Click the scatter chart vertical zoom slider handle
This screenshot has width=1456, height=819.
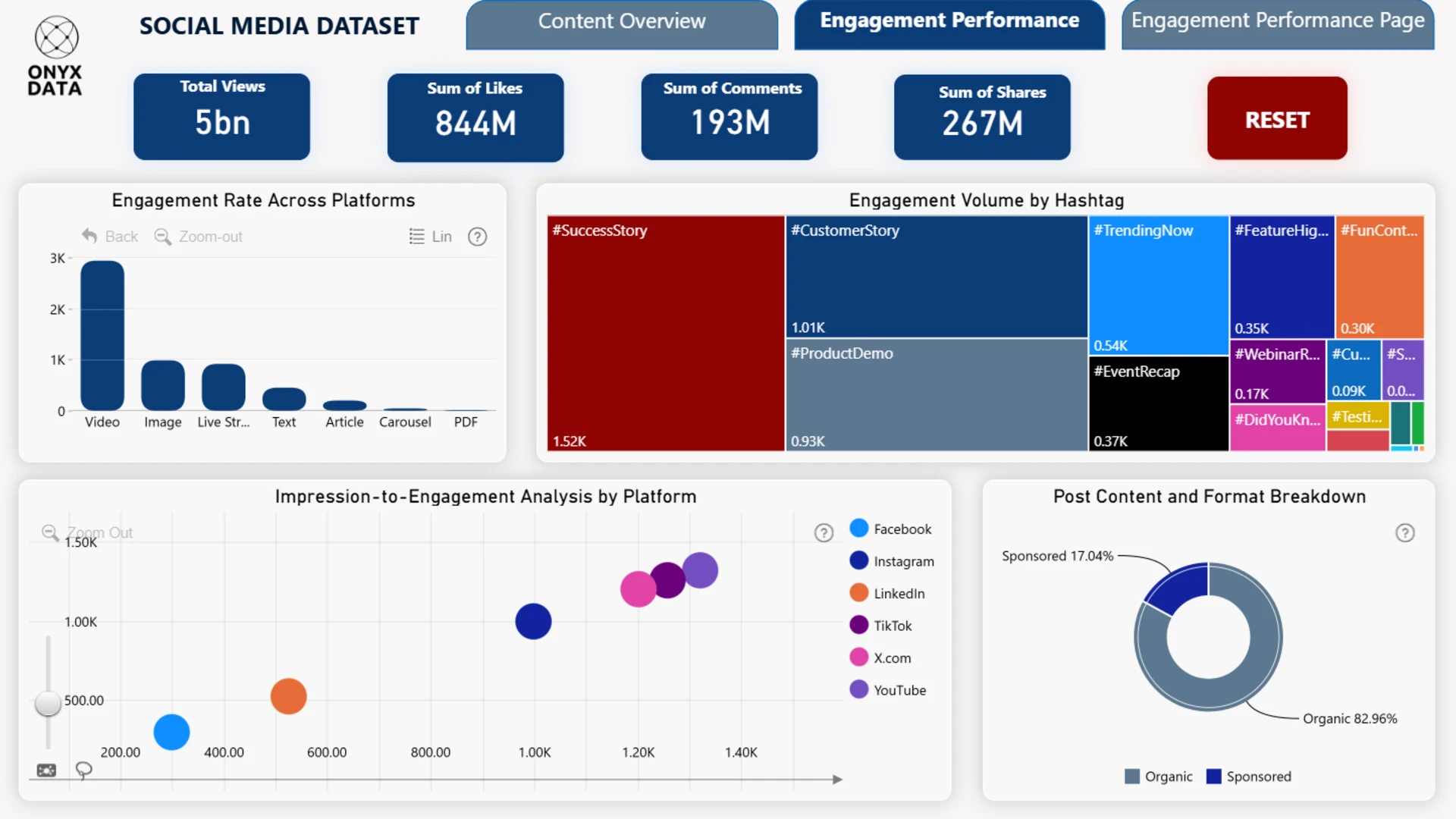point(48,703)
